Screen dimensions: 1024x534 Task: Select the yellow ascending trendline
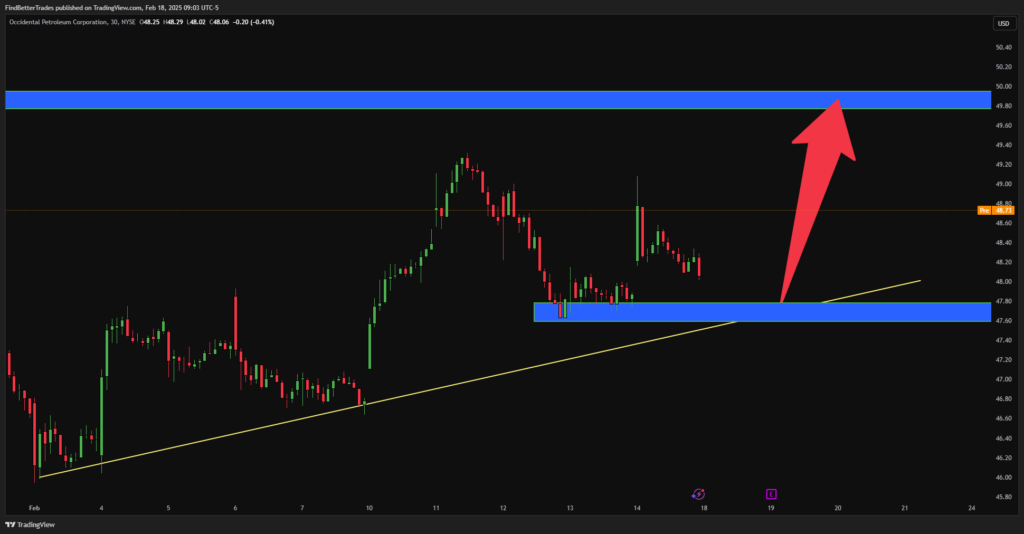(x=480, y=379)
